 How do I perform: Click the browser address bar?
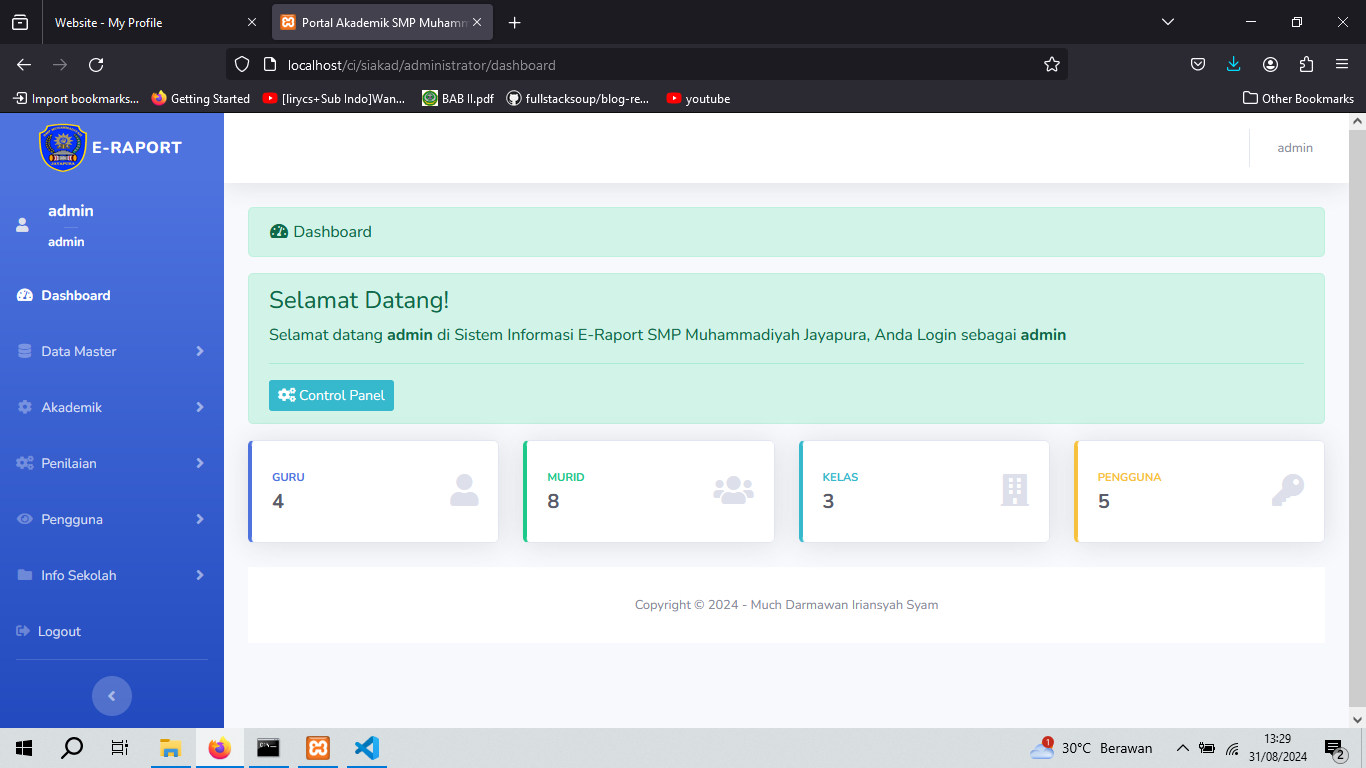click(x=600, y=63)
